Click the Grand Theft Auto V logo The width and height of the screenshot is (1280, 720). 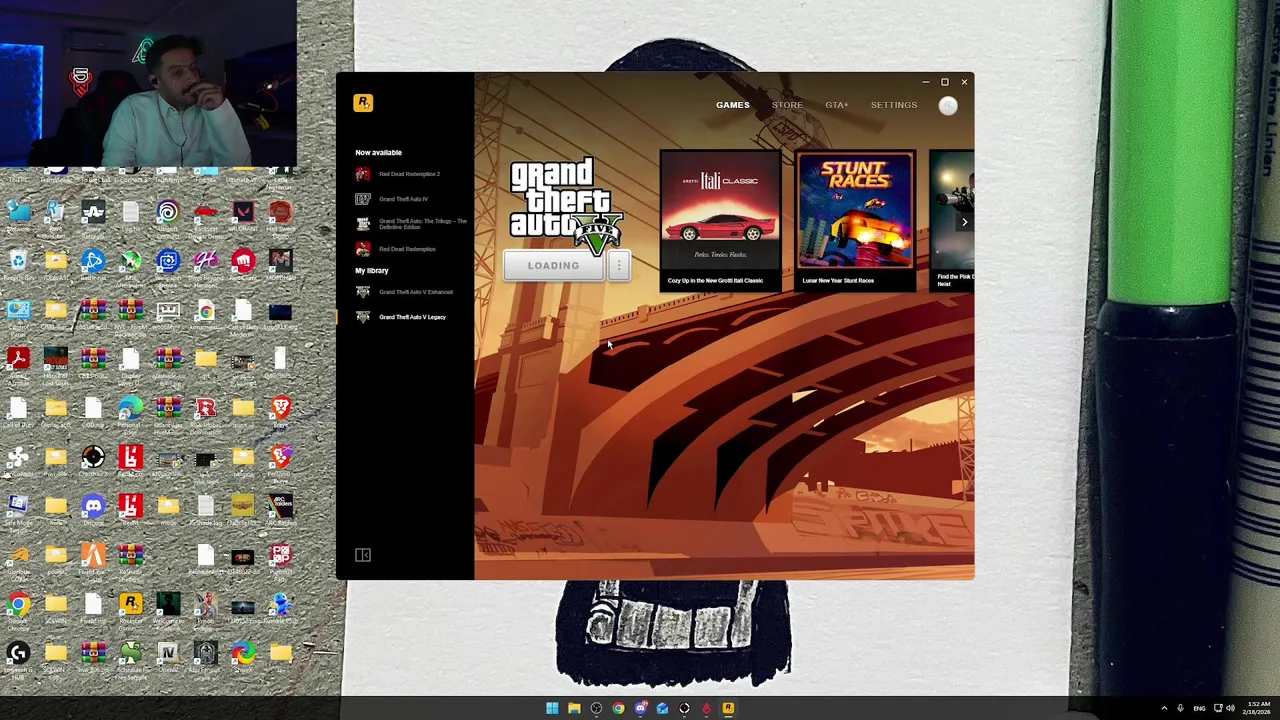(567, 205)
